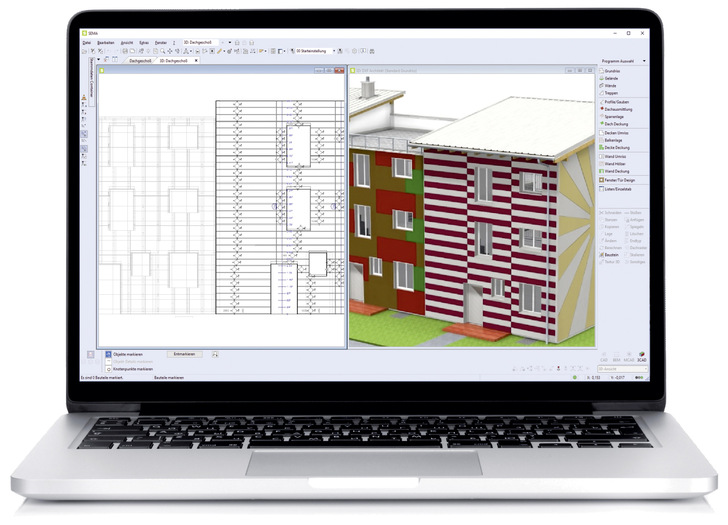Open the 3D-Ansicht dropdown at bottom right
This screenshot has height=525, width=728.
(x=622, y=369)
